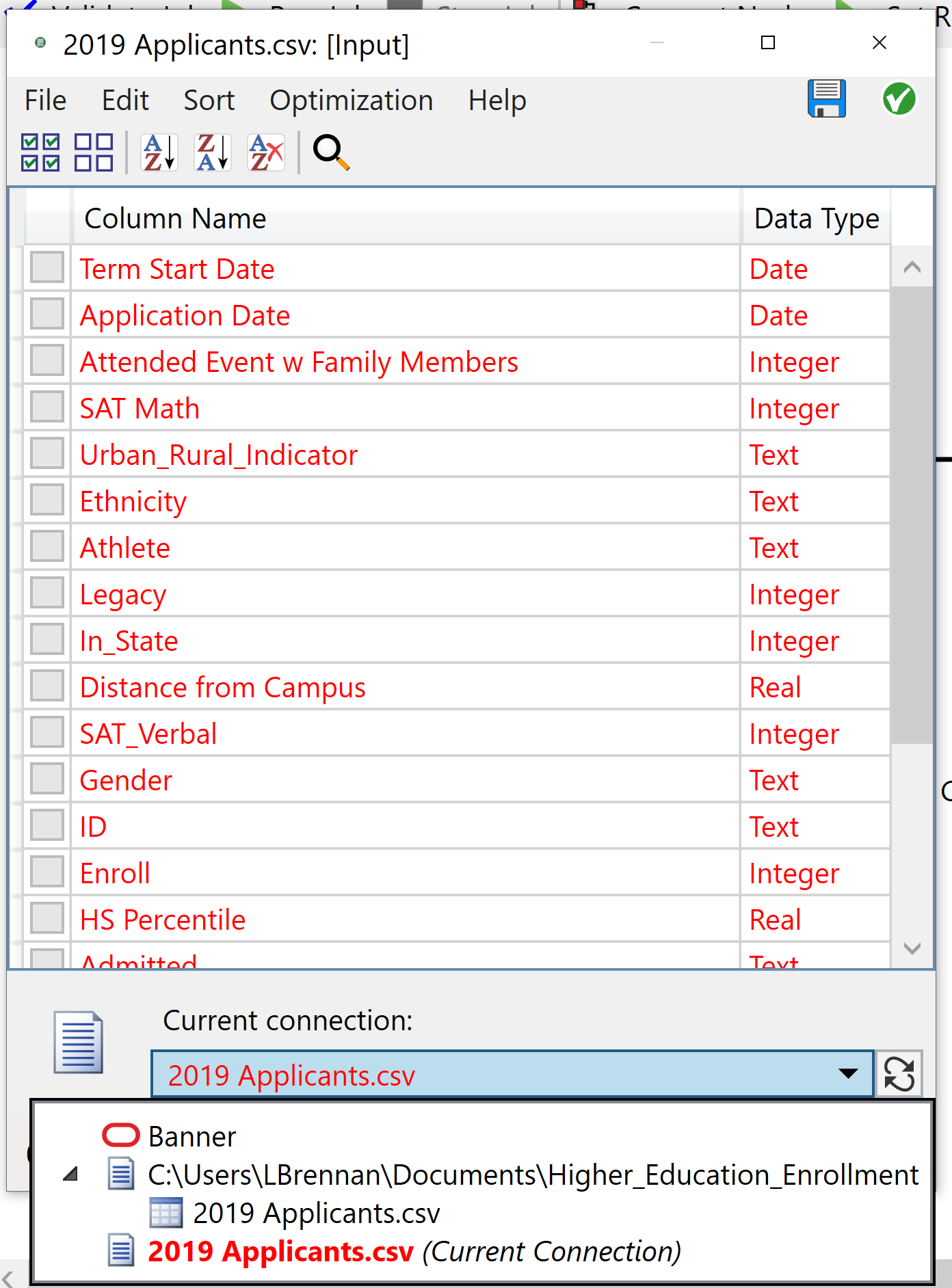Click the refresh connection icon
The width and height of the screenshot is (952, 1288).
[899, 1074]
